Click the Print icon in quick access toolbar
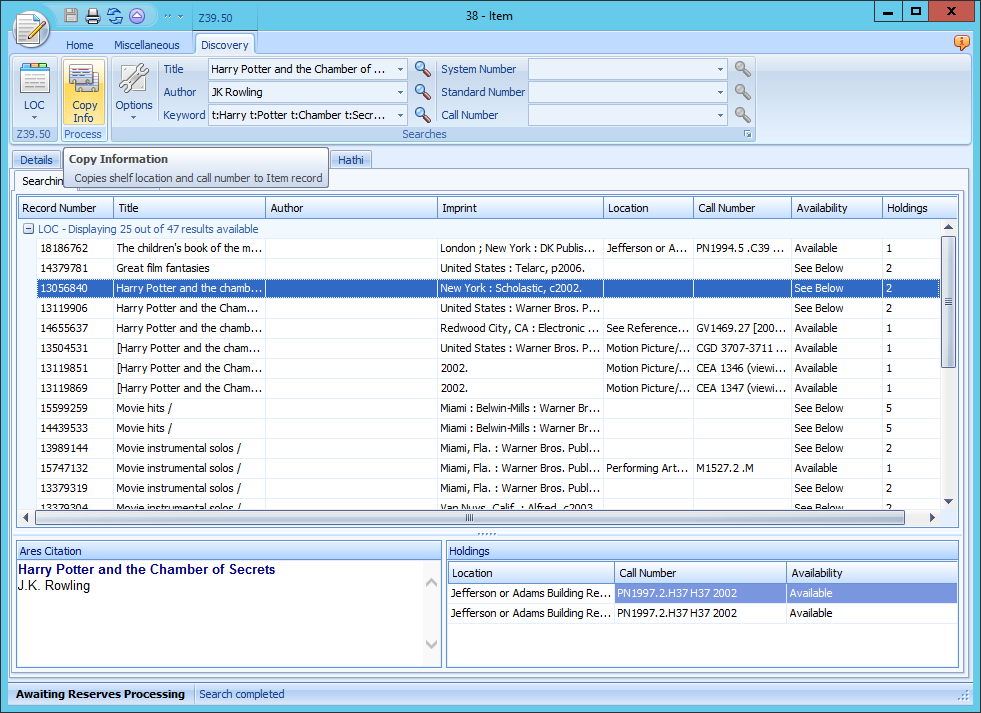The height and width of the screenshot is (713, 981). pyautogui.click(x=93, y=16)
